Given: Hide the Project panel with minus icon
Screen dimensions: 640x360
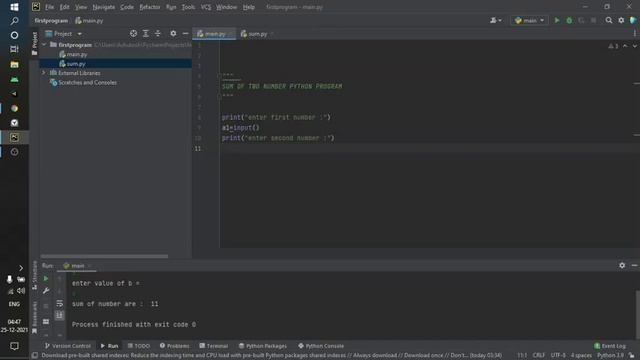Looking at the screenshot, I should click(x=185, y=34).
